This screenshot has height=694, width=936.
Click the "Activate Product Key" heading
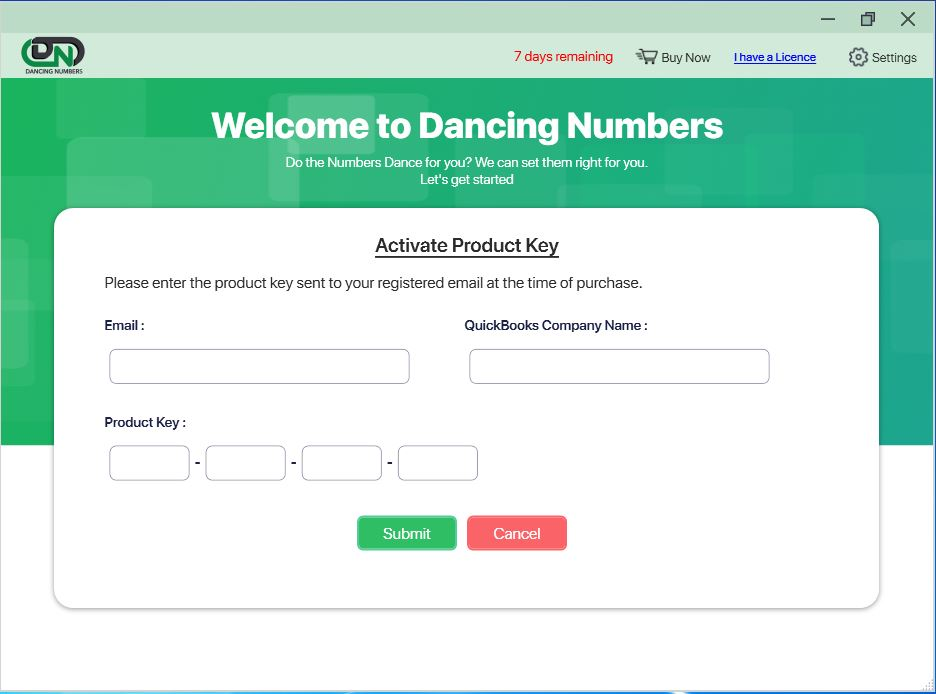(x=466, y=246)
